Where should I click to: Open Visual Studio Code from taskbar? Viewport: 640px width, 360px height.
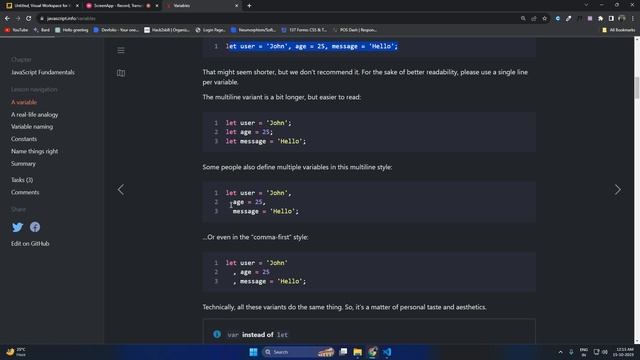coord(387,352)
